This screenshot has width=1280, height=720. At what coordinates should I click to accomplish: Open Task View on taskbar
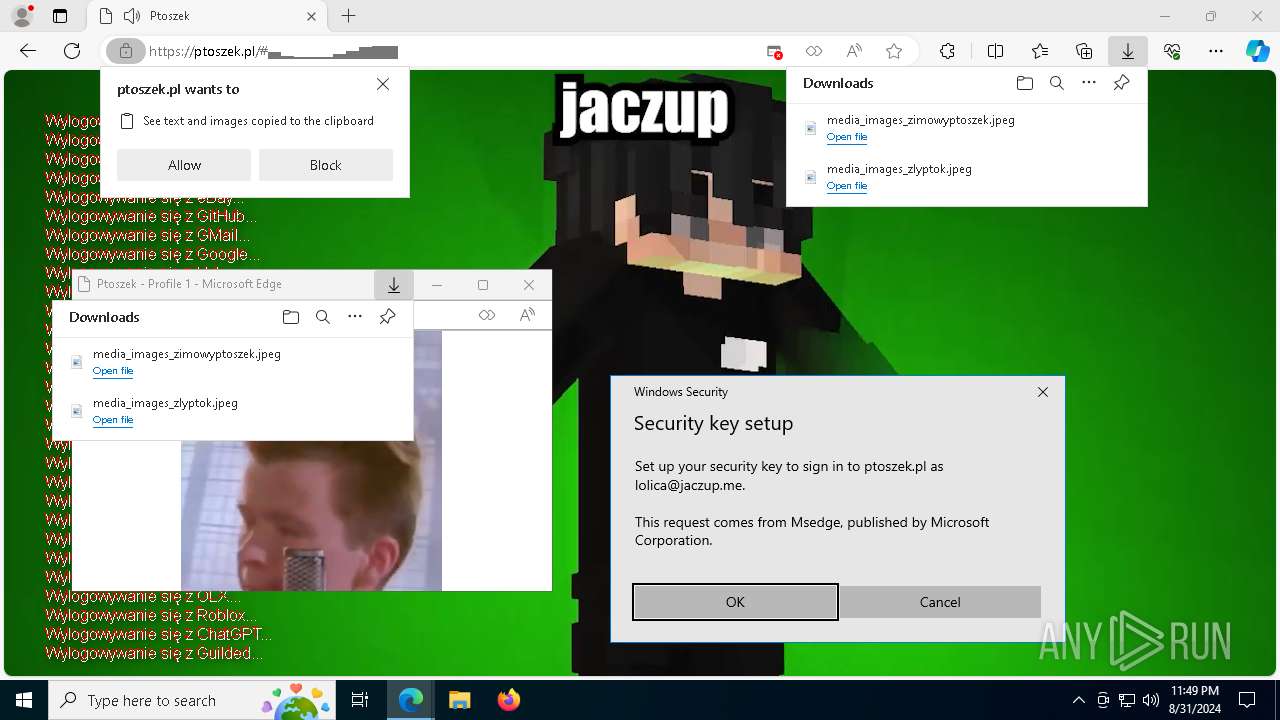[x=360, y=700]
